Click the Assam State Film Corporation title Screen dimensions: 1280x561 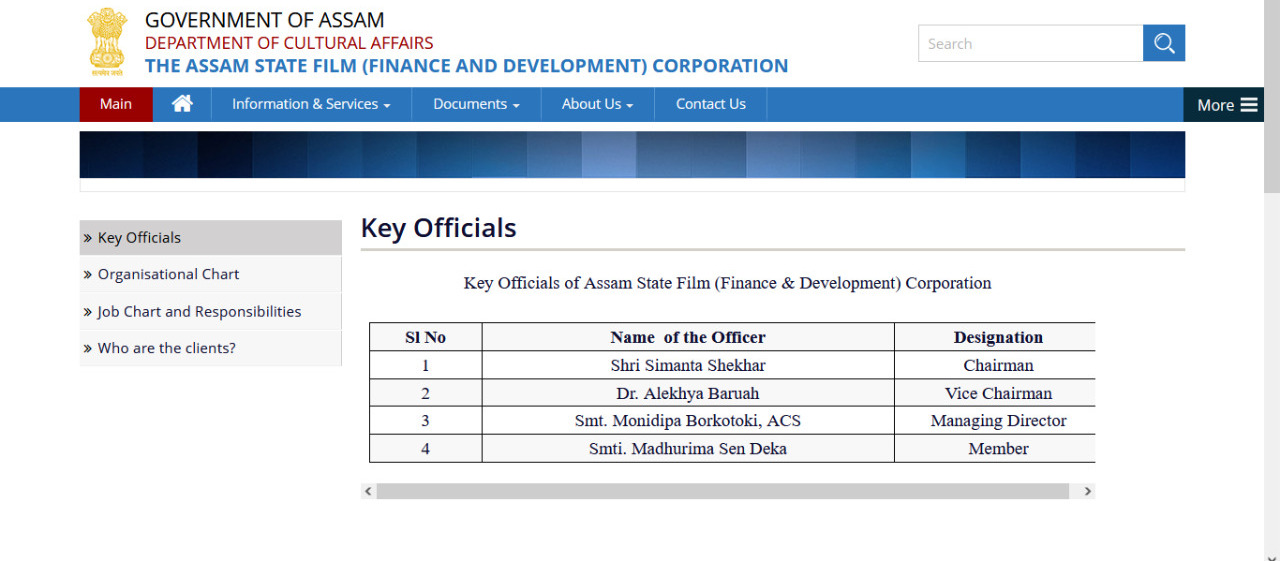coord(466,66)
